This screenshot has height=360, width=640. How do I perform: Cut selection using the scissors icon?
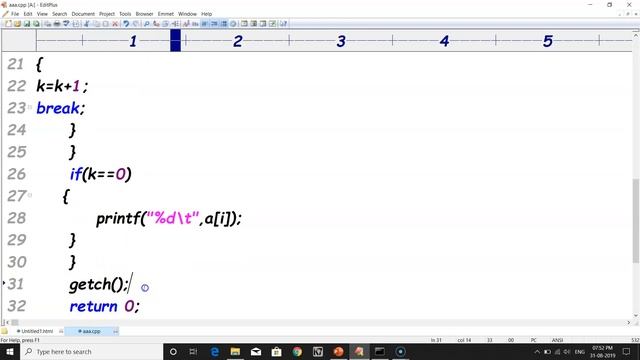pos(87,24)
